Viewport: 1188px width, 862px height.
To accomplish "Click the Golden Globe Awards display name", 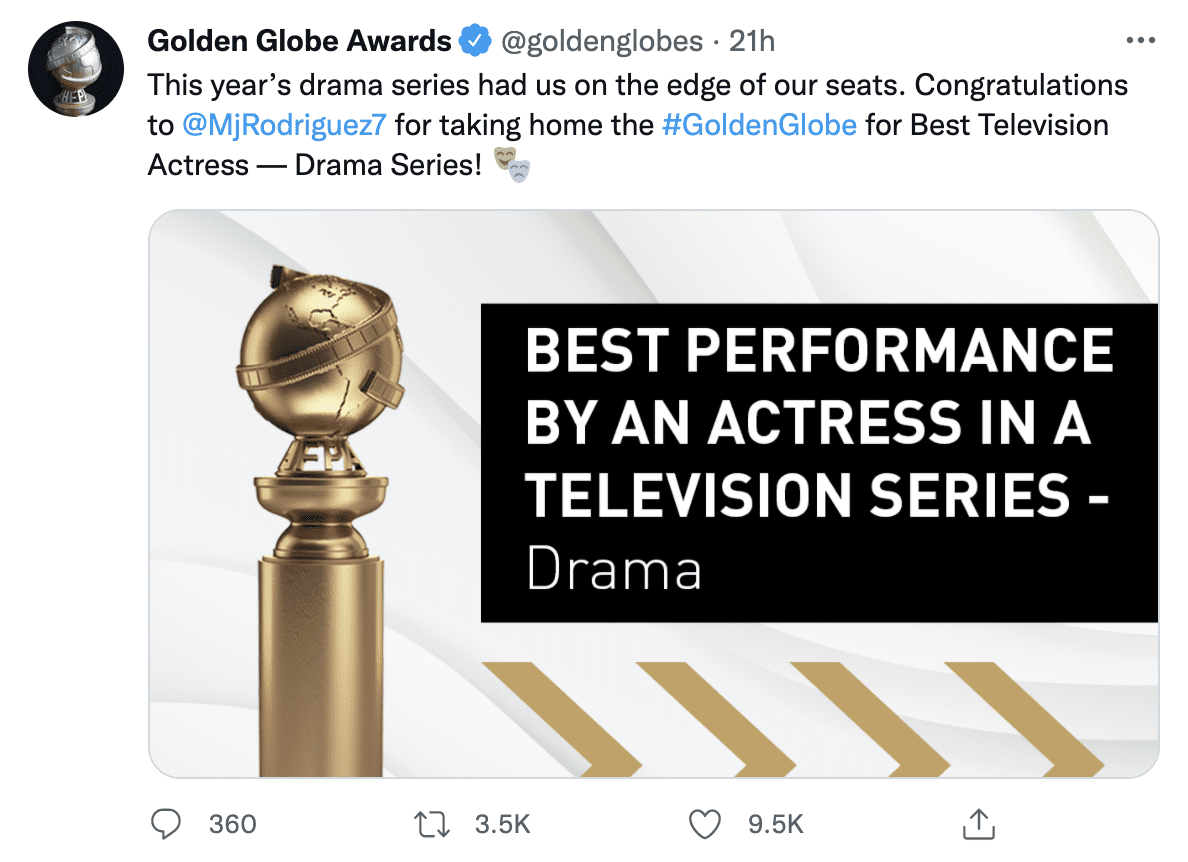I will [297, 40].
